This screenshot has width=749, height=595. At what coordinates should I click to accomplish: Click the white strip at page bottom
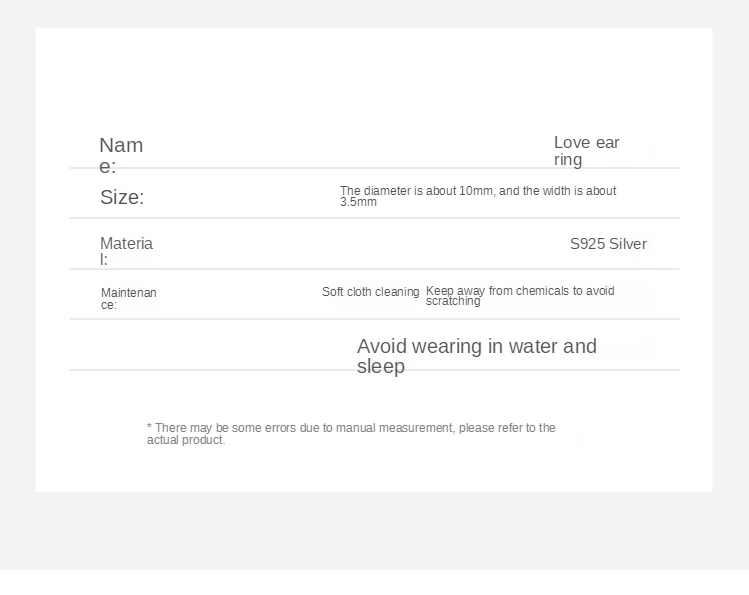[374, 583]
